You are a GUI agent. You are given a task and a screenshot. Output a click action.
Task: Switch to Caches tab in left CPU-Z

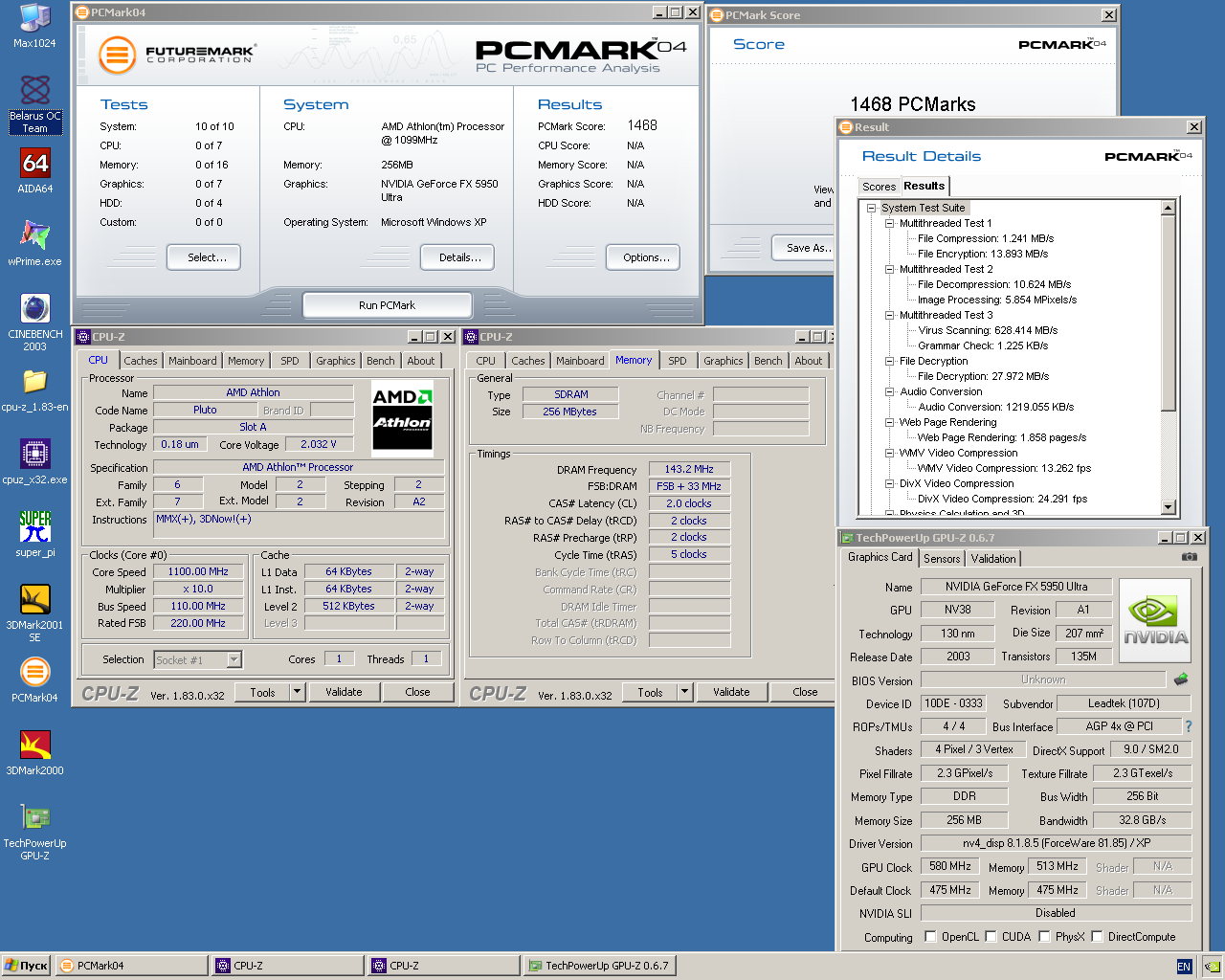141,361
